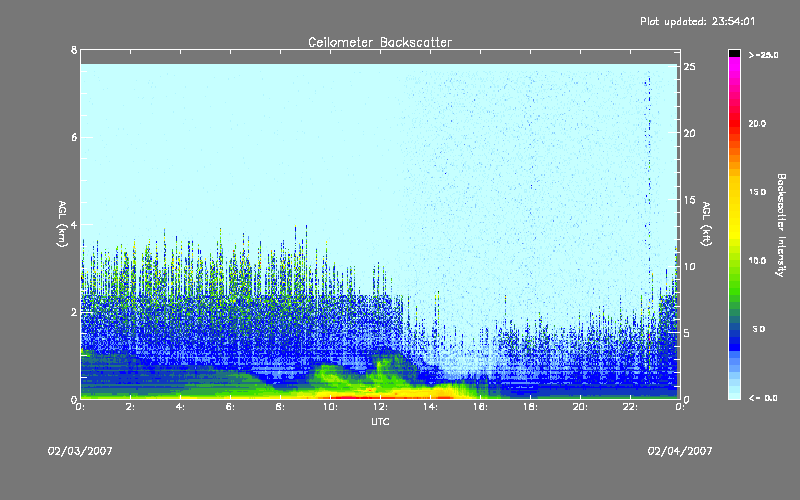Click the end date 02/04/2007

(680, 451)
